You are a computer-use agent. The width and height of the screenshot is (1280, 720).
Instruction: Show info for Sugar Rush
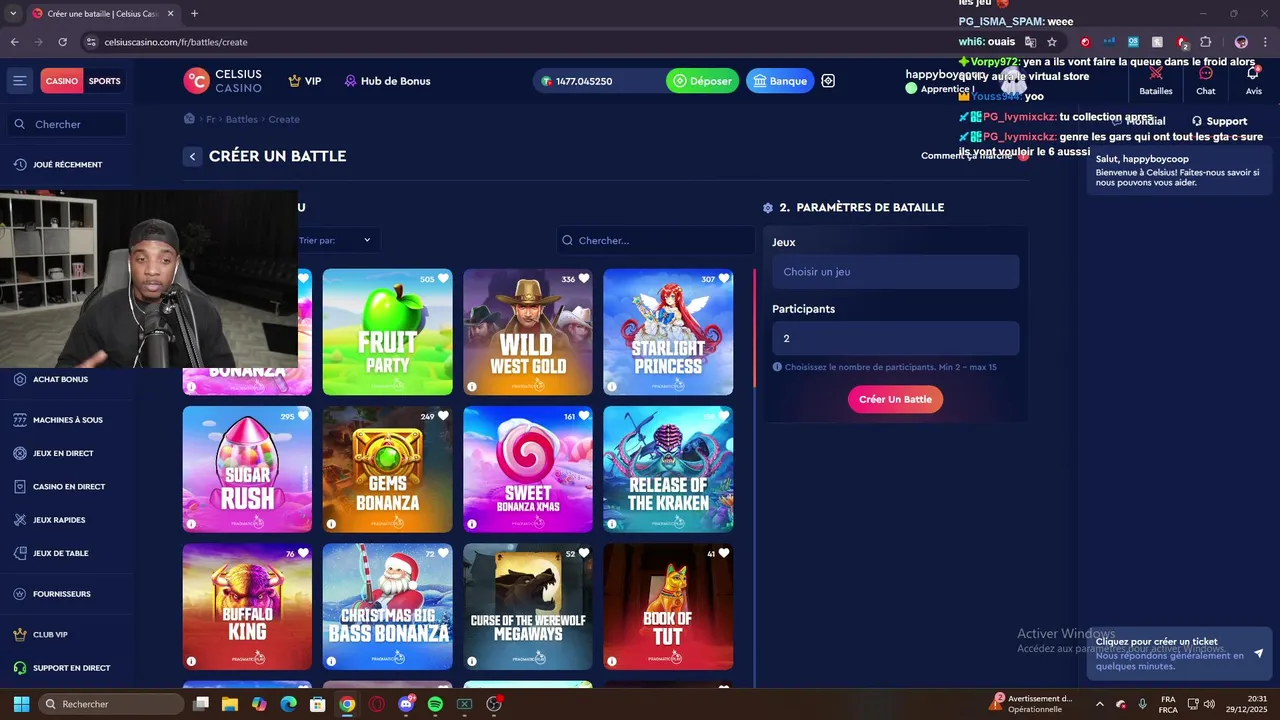191,523
